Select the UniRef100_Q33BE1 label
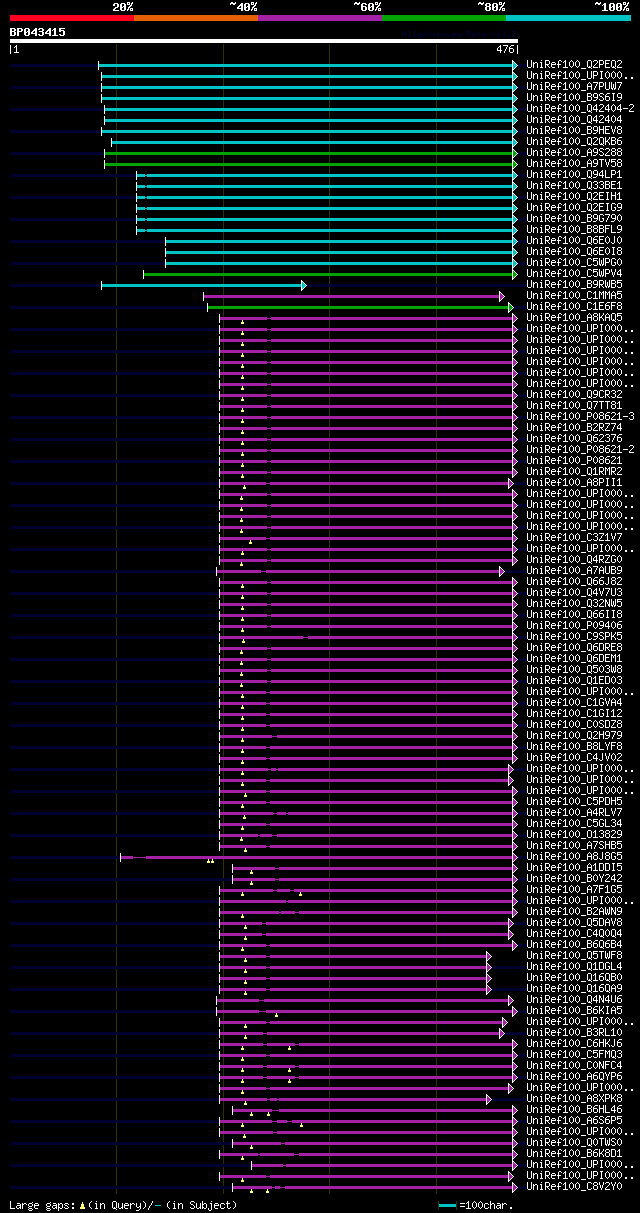 [574, 185]
